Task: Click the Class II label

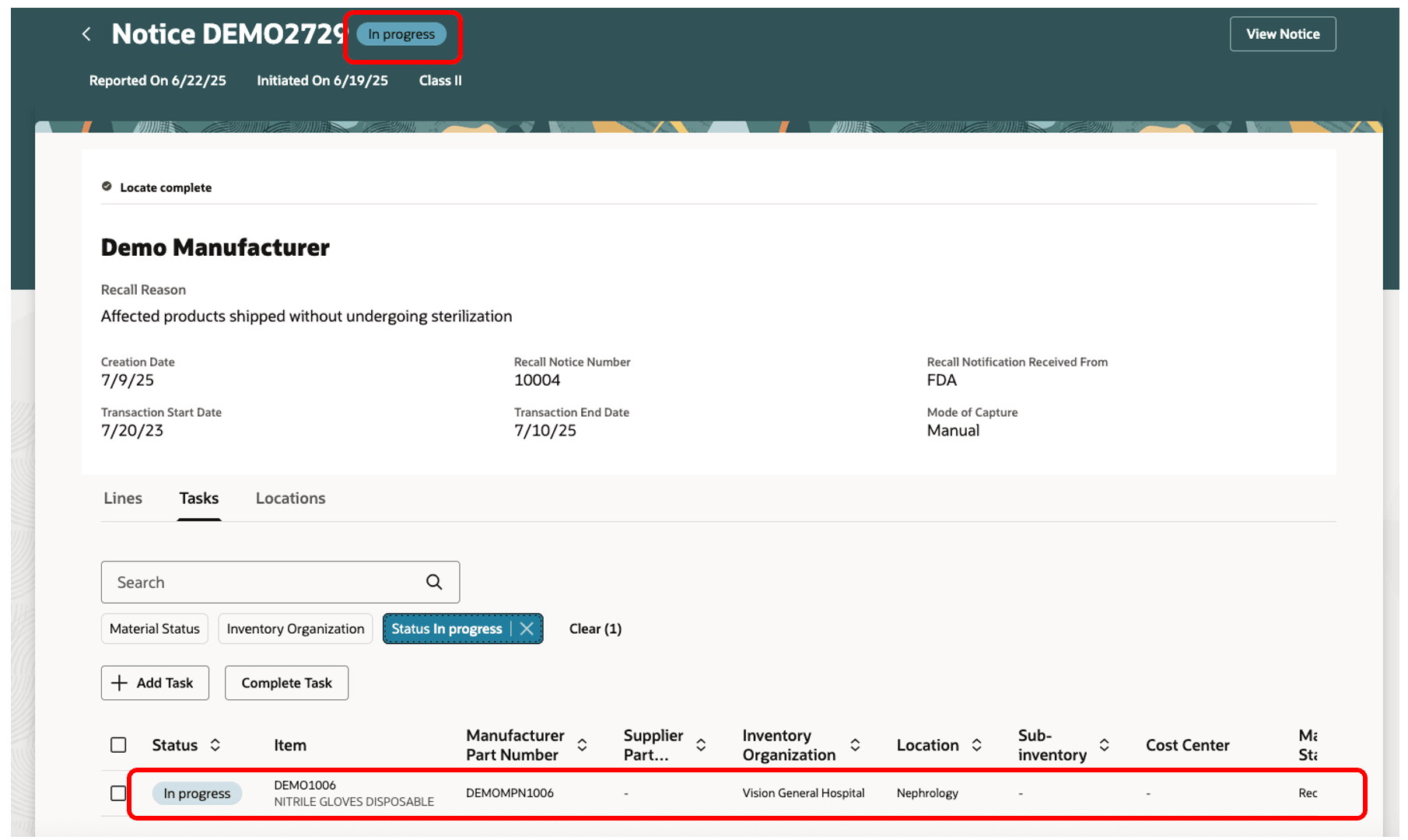Action: point(440,81)
